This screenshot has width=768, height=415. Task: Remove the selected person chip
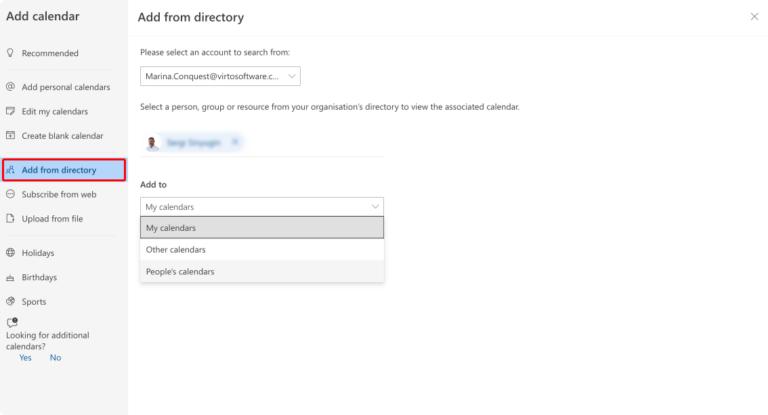coord(235,142)
